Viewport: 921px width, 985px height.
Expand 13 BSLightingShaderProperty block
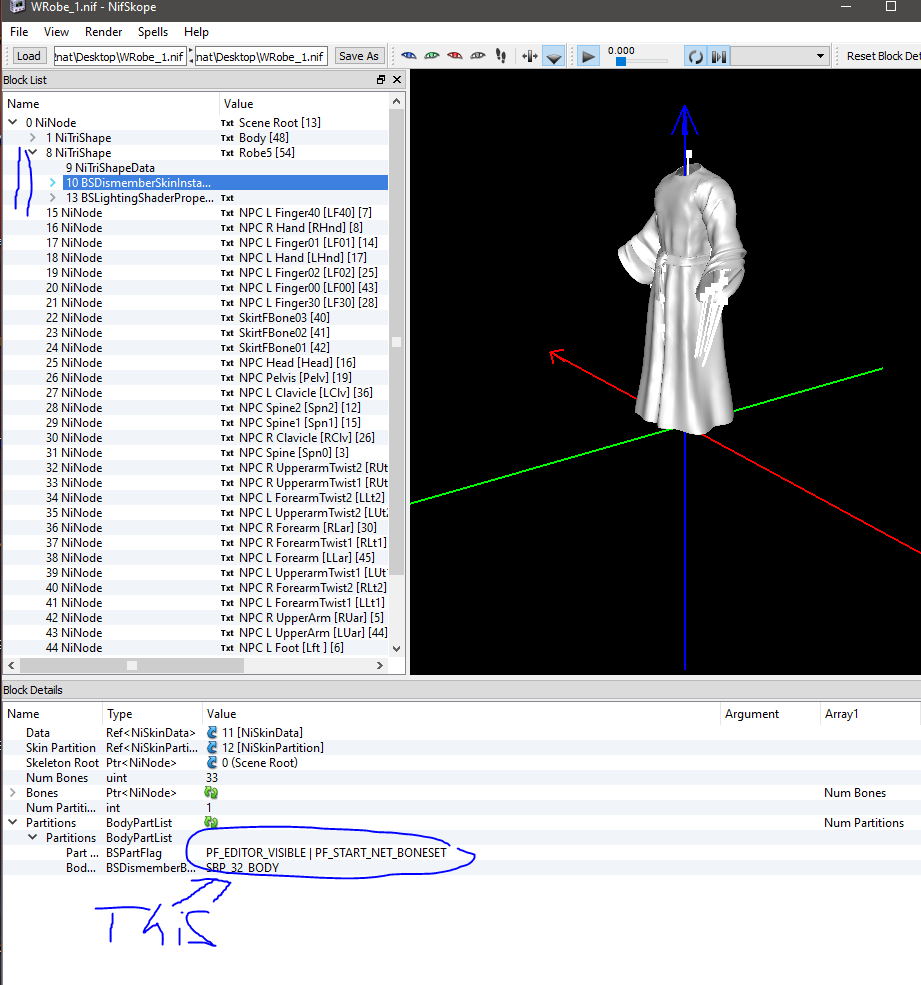(x=53, y=197)
